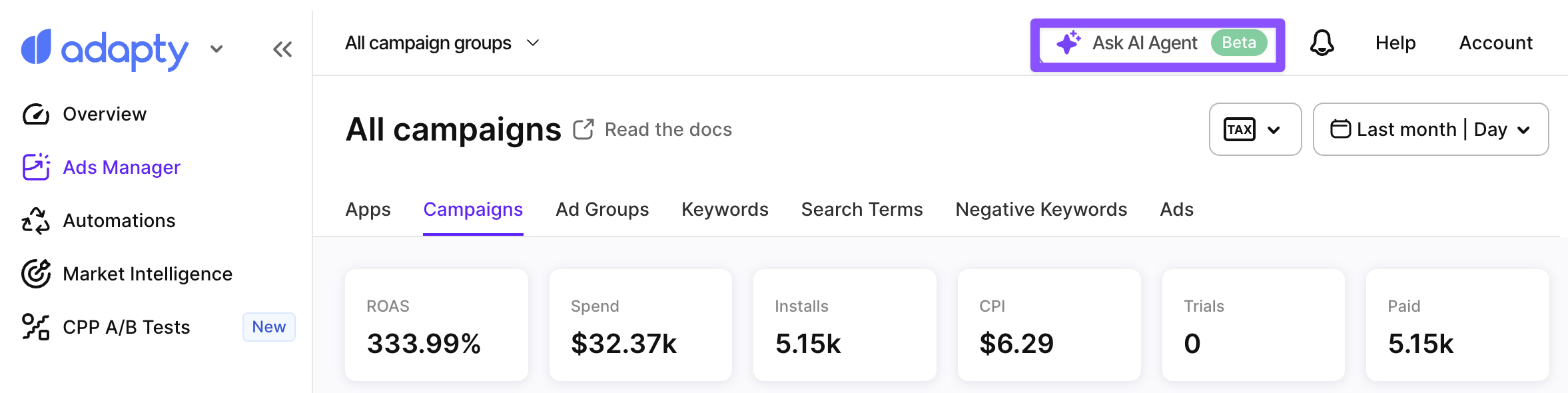Click the All campaigns heading
1568x393 pixels.
pos(453,129)
